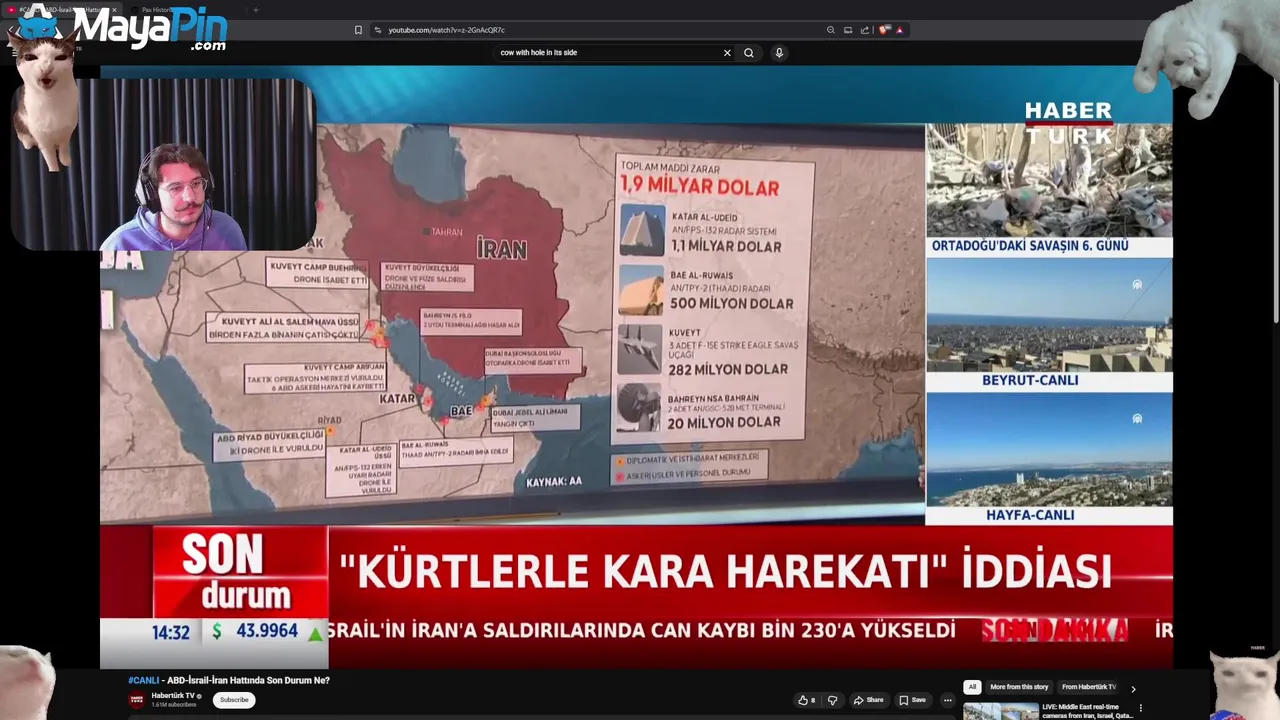Show more filter chips with right chevron
1280x720 pixels.
1133,688
